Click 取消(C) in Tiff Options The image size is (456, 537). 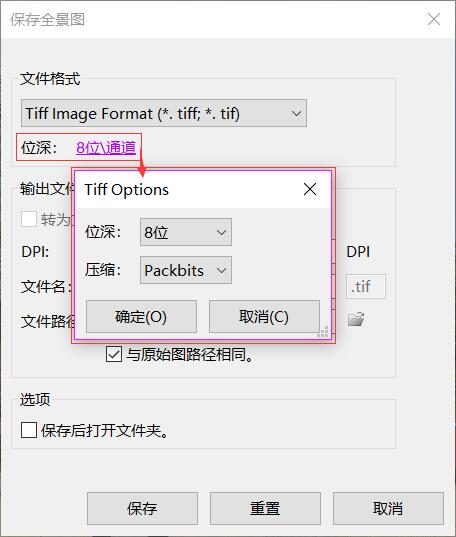[x=264, y=316]
